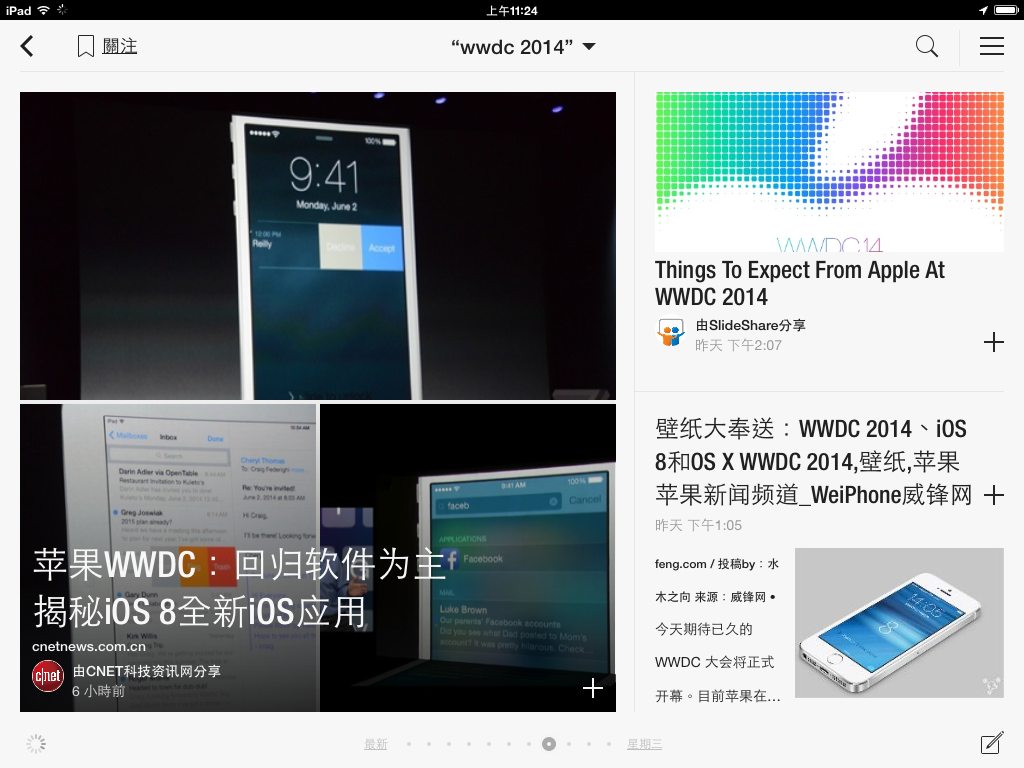The height and width of the screenshot is (768, 1024).
Task: Tap the back arrow icon
Action: coord(27,46)
